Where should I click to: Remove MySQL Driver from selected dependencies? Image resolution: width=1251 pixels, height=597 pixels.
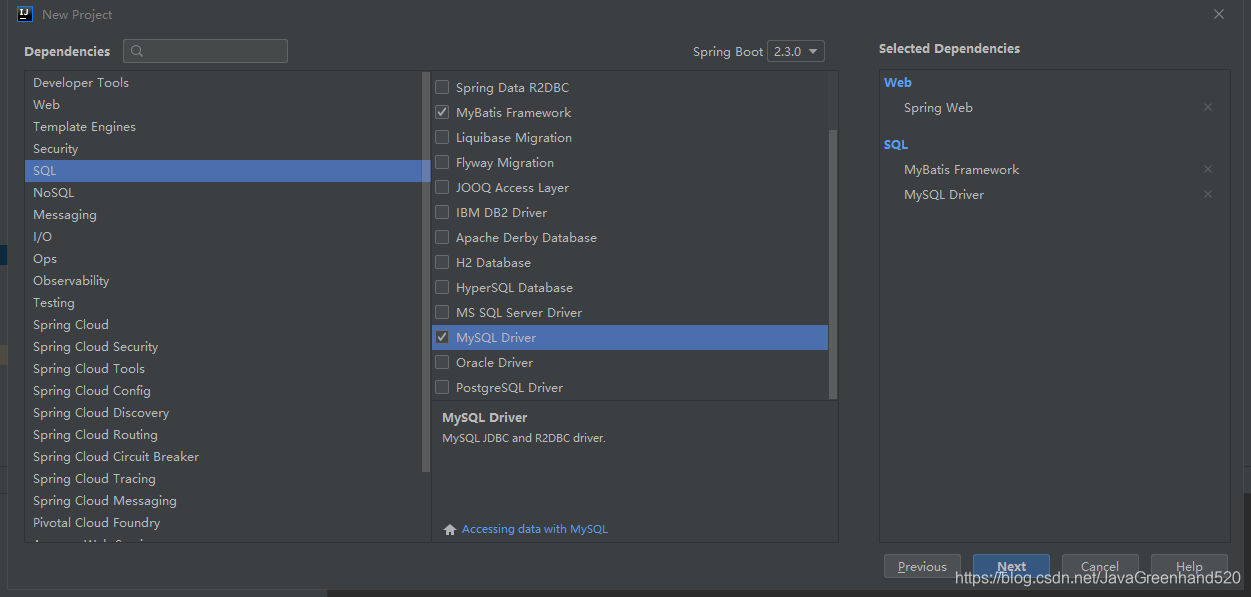(x=1208, y=194)
